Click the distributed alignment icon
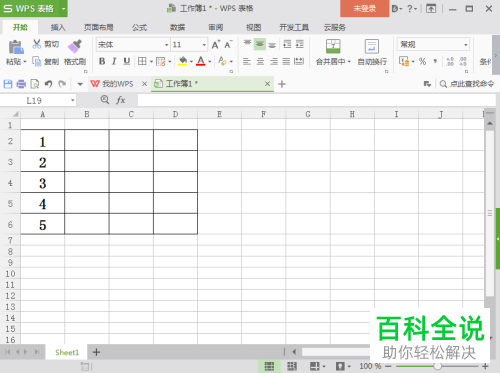 299,61
